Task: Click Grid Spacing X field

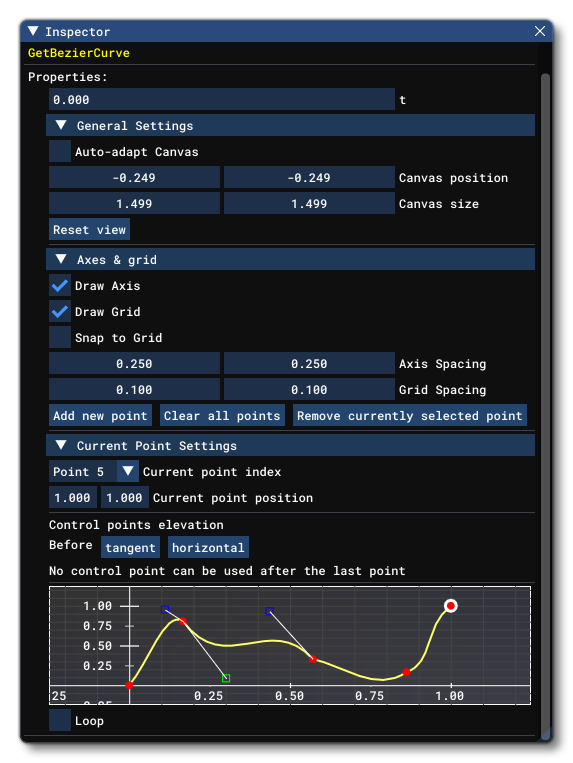Action: (134, 390)
